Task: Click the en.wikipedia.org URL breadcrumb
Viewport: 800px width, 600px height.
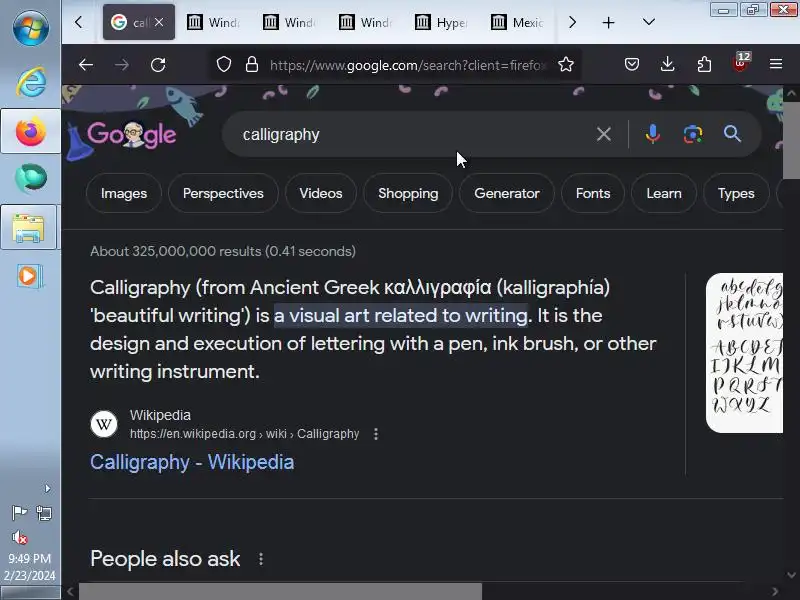Action: coord(244,434)
